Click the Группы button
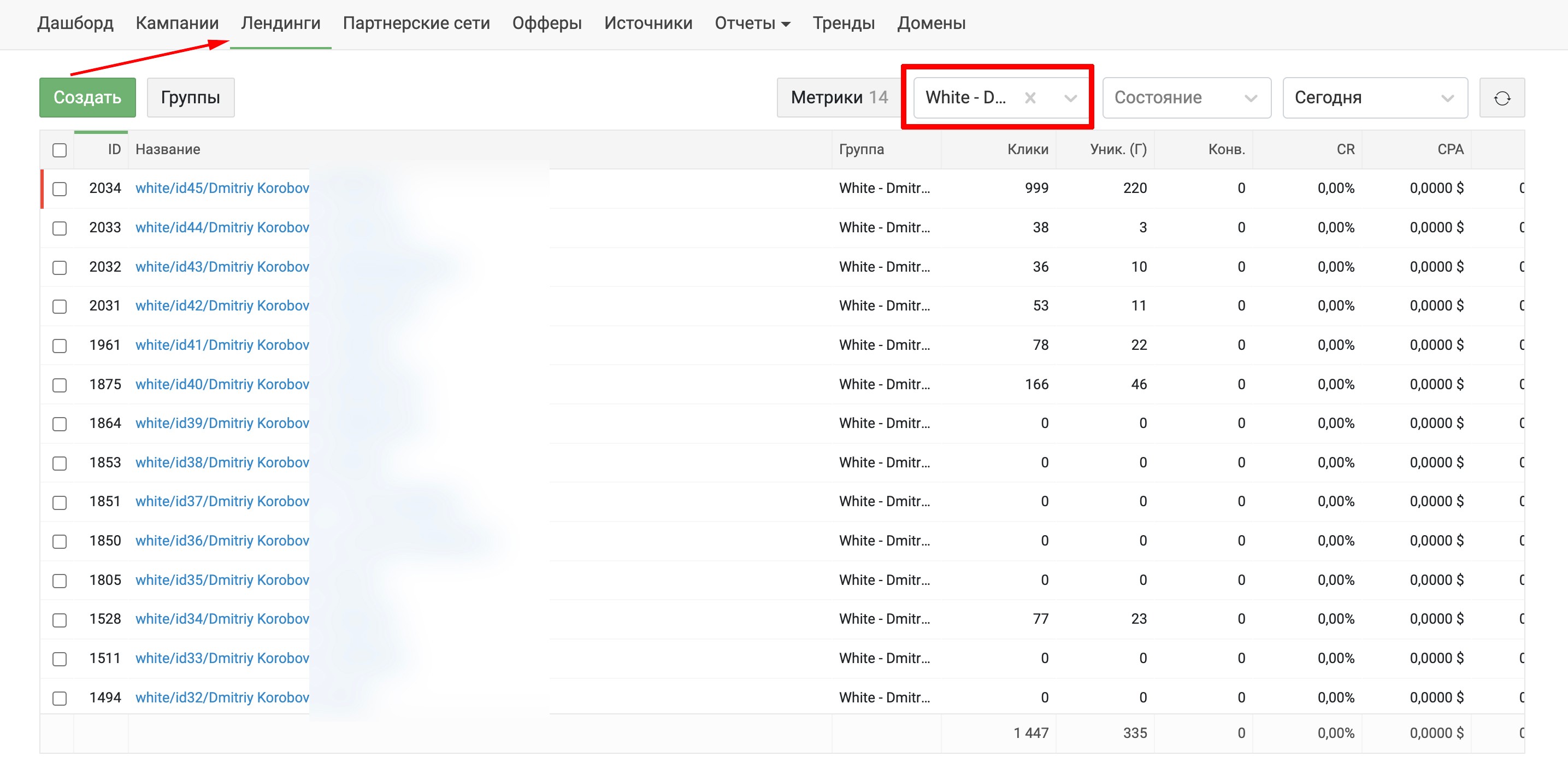The height and width of the screenshot is (762, 1568). click(191, 97)
